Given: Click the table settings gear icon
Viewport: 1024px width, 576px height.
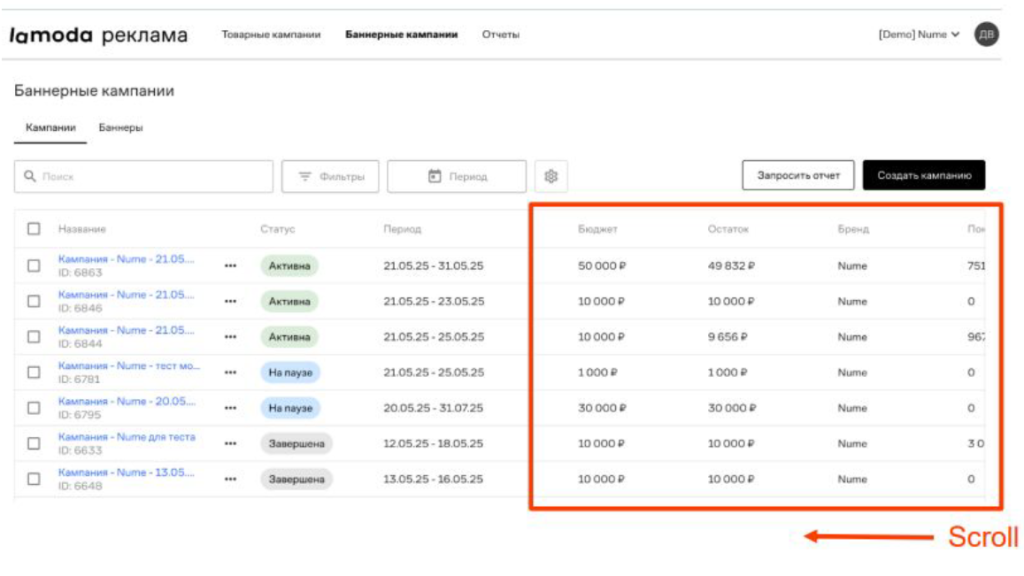Looking at the screenshot, I should (x=550, y=176).
